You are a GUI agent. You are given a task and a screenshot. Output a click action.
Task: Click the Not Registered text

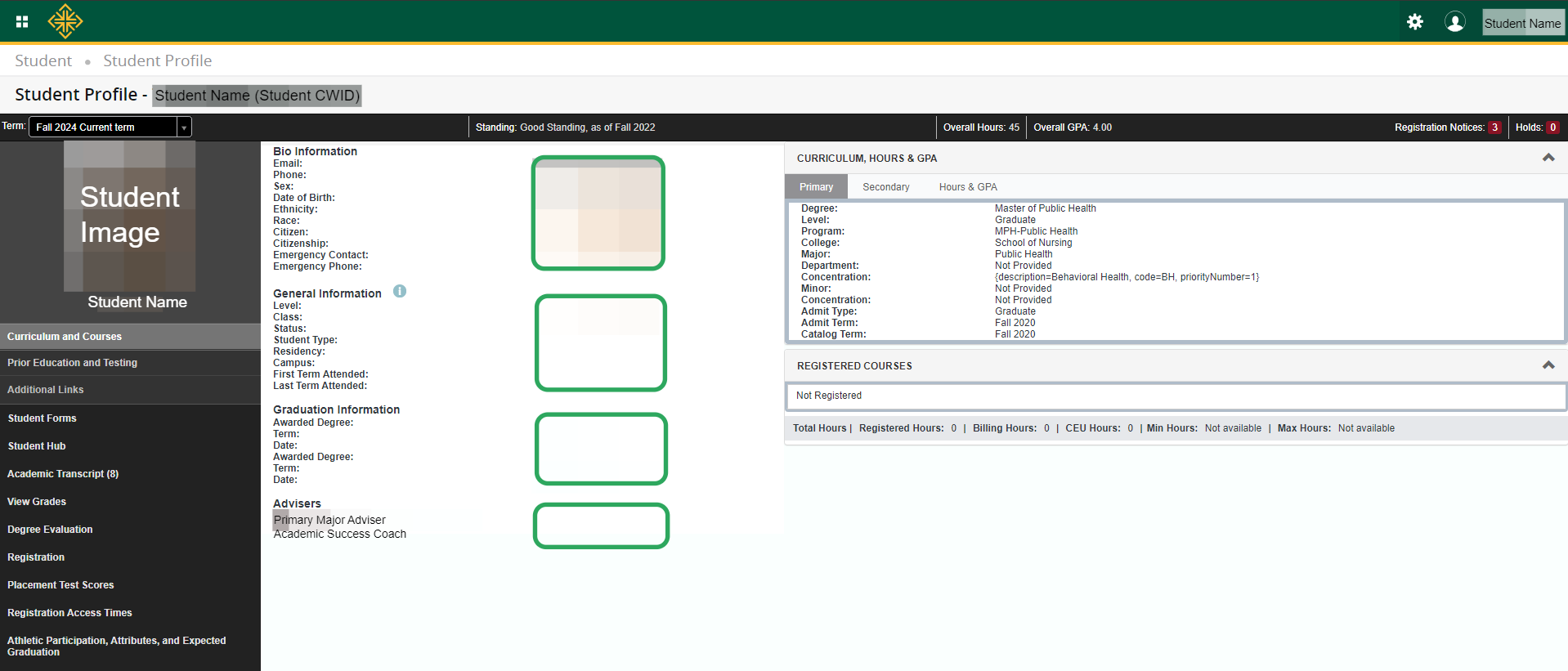[829, 396]
